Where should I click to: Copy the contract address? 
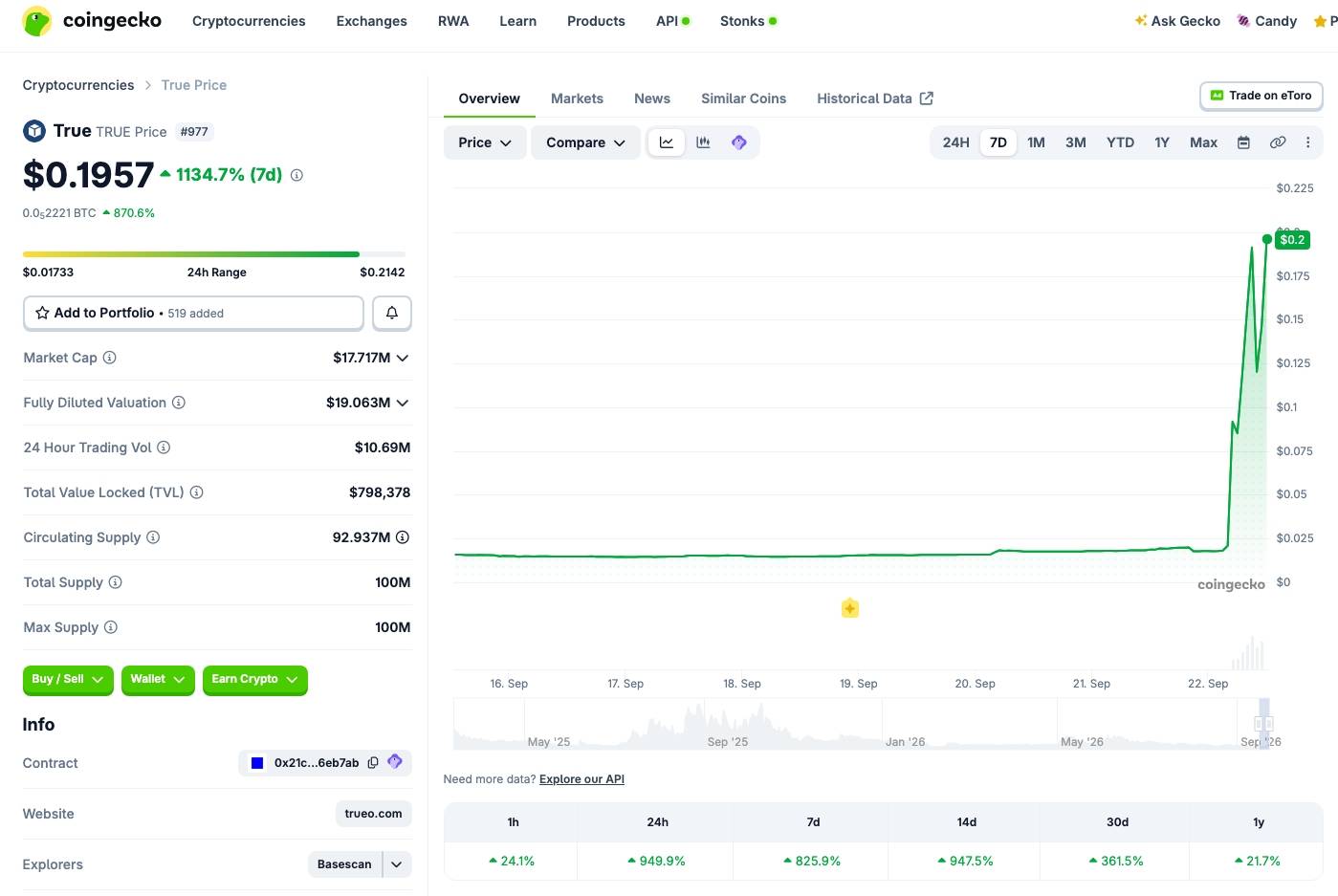click(x=373, y=763)
